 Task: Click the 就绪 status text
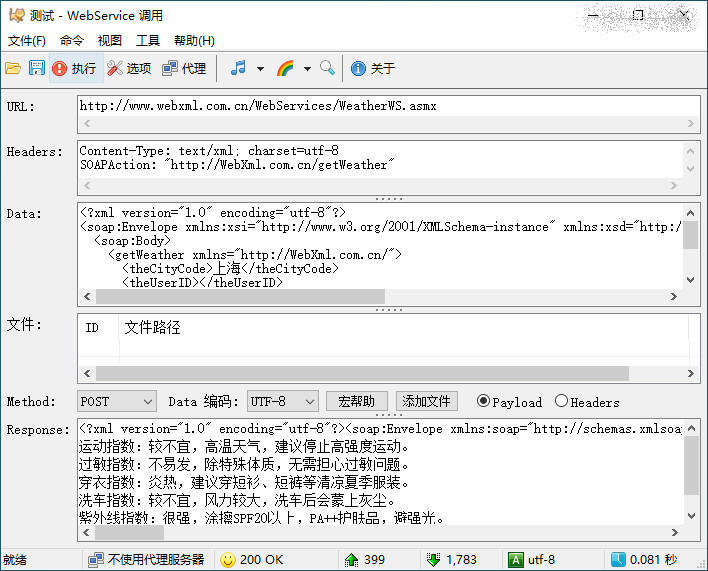pyautogui.click(x=15, y=560)
